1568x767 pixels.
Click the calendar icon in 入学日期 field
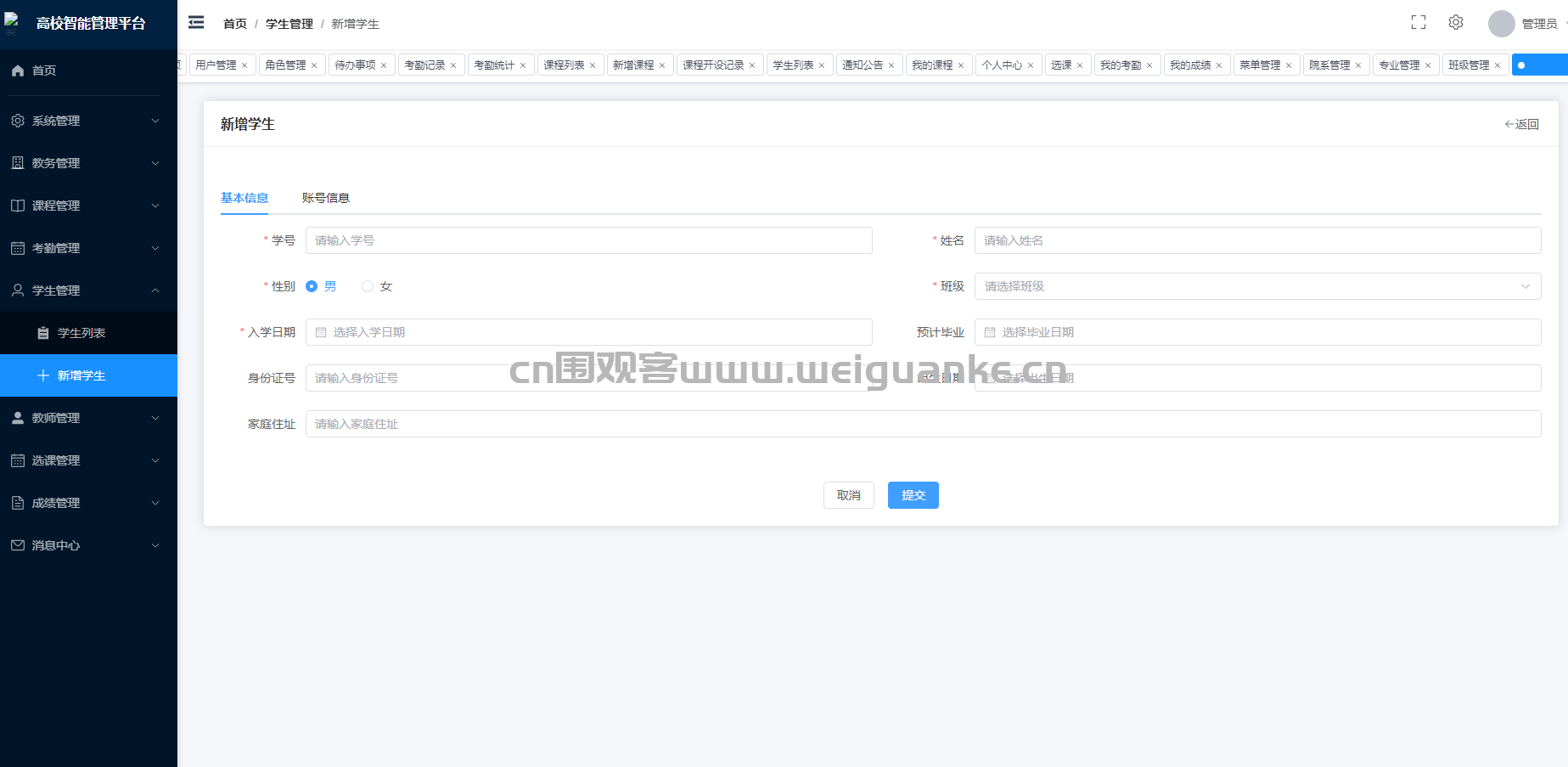[321, 332]
